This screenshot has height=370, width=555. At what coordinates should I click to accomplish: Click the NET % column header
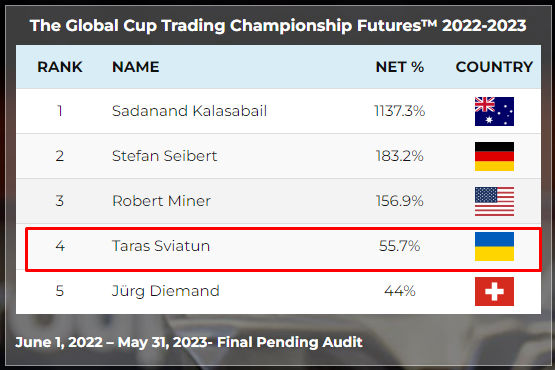[x=400, y=67]
